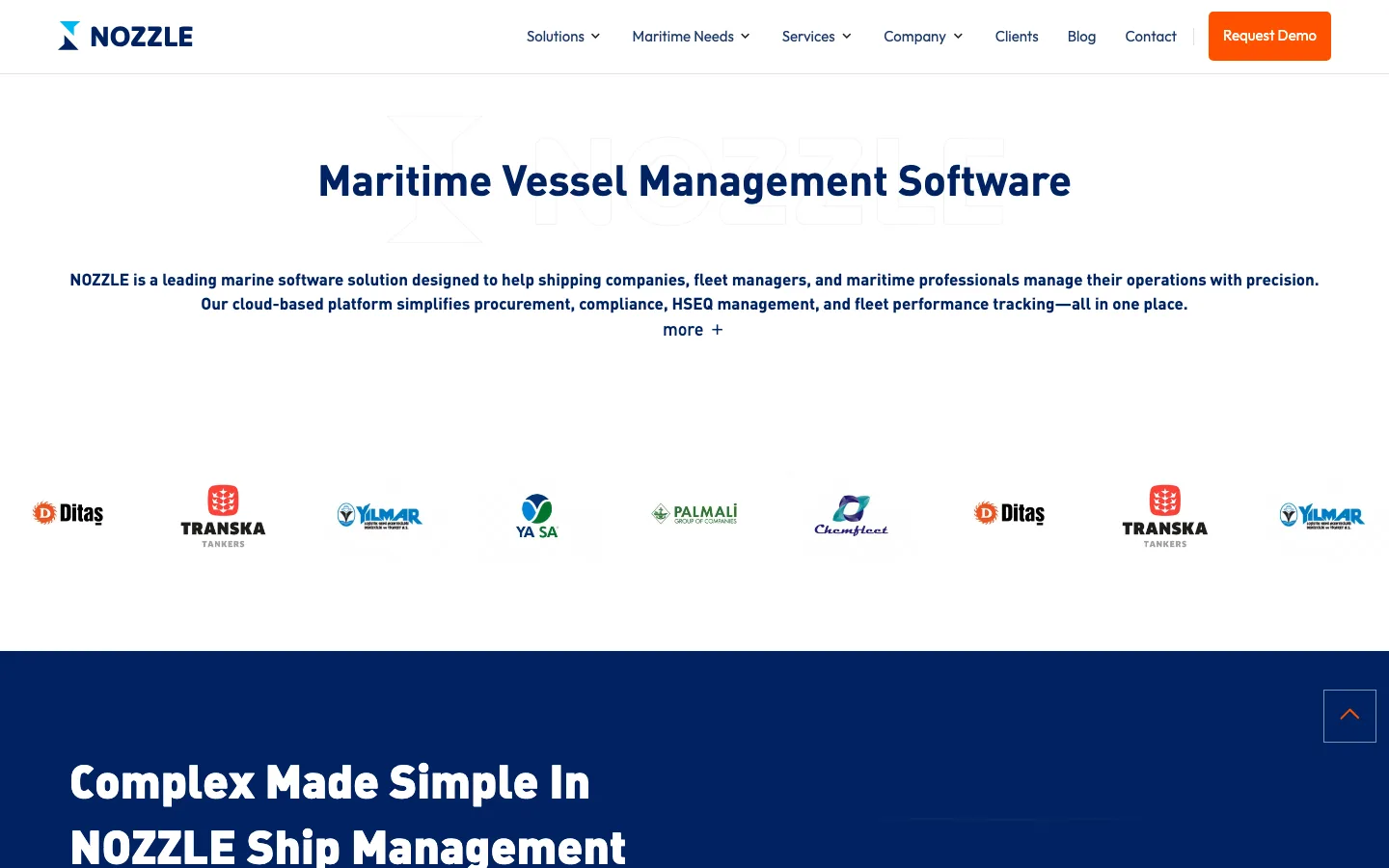Click the YA SA client logo
The image size is (1389, 868).
(537, 516)
